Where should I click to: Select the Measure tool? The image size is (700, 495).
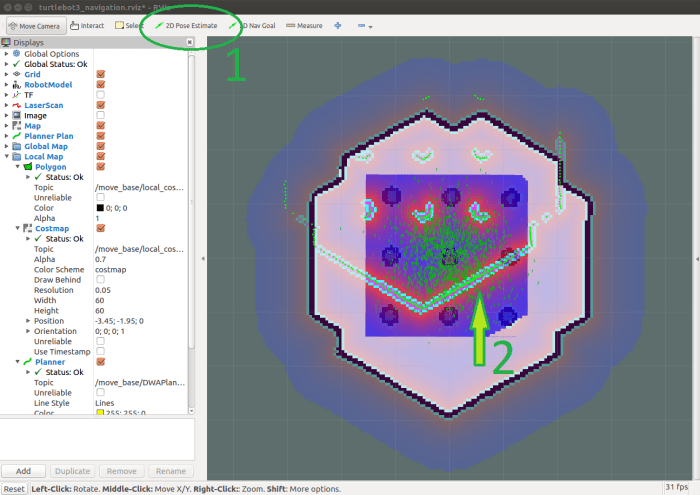click(x=304, y=26)
